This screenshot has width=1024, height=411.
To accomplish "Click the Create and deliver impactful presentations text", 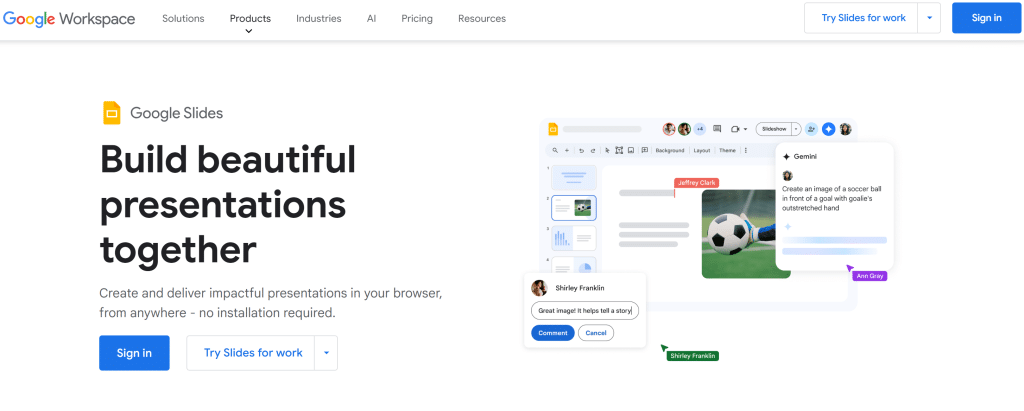I will [x=271, y=303].
